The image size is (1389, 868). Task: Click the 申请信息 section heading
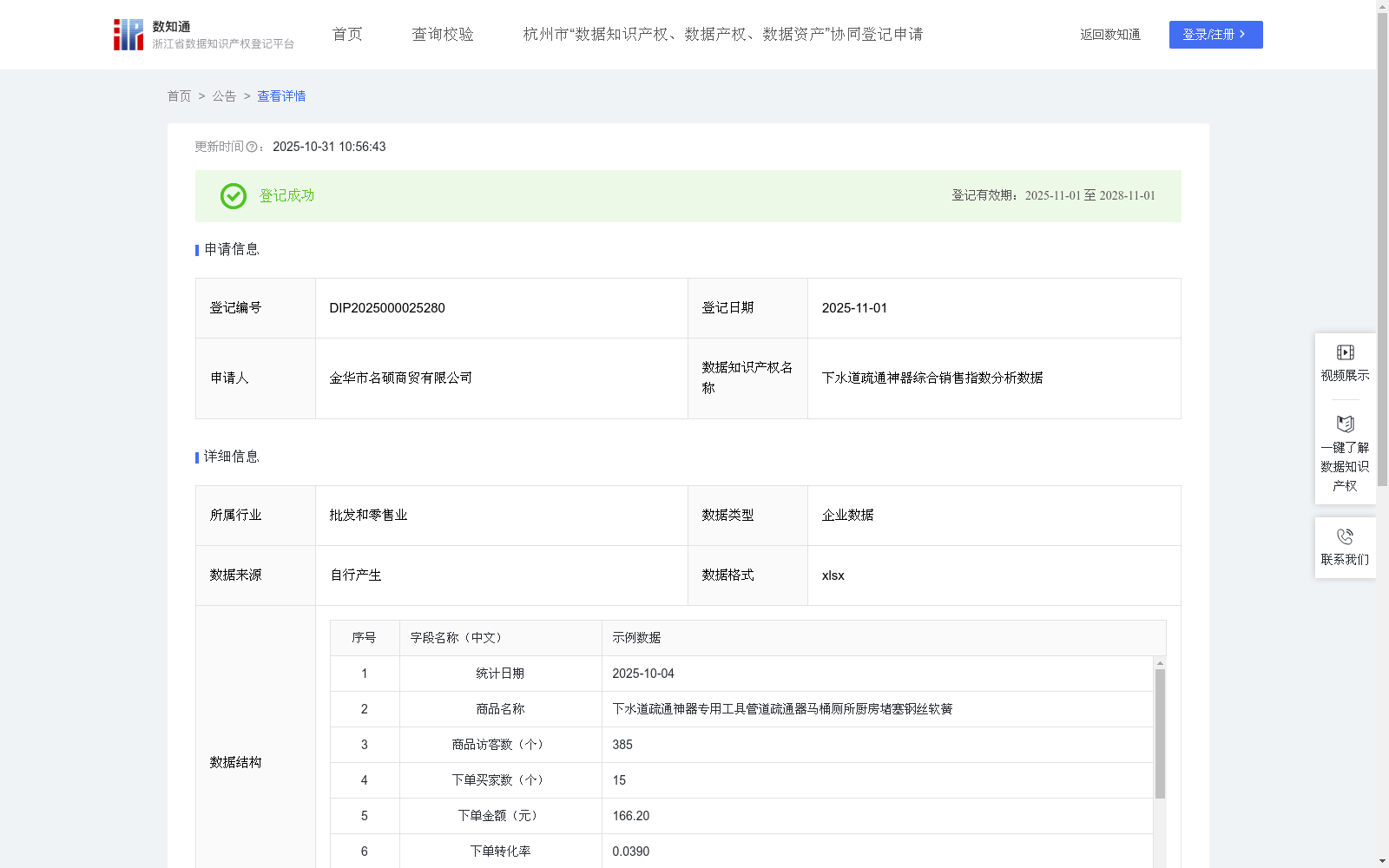click(x=231, y=249)
